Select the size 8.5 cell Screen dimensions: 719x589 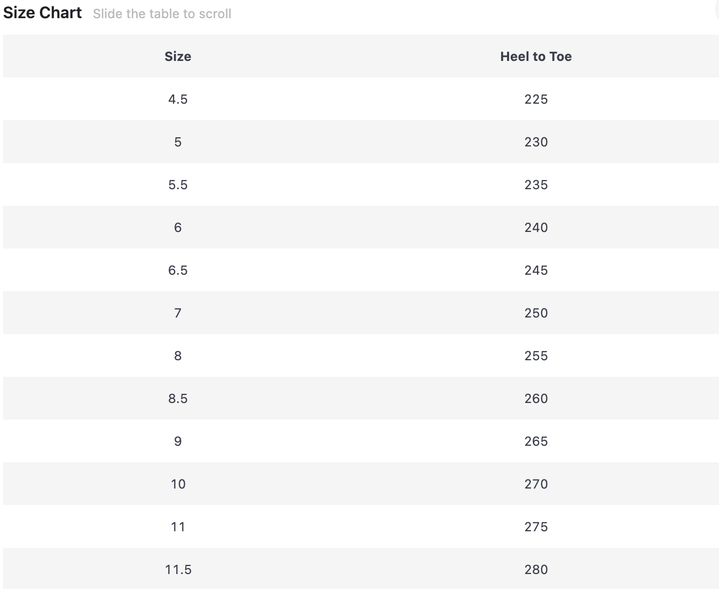[178, 398]
